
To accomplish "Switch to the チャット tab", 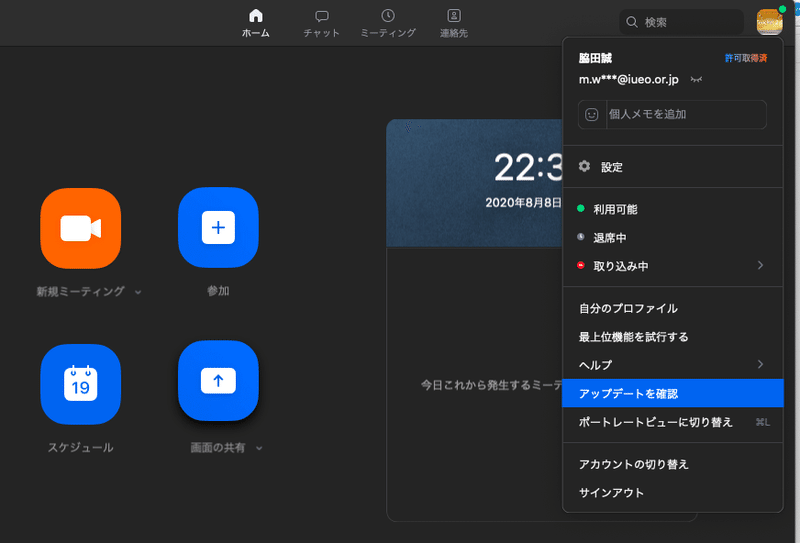I will click(x=321, y=23).
